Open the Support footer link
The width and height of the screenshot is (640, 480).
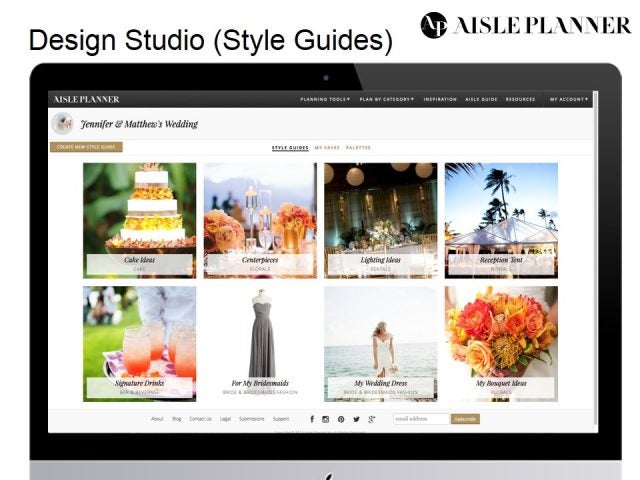pyautogui.click(x=281, y=419)
